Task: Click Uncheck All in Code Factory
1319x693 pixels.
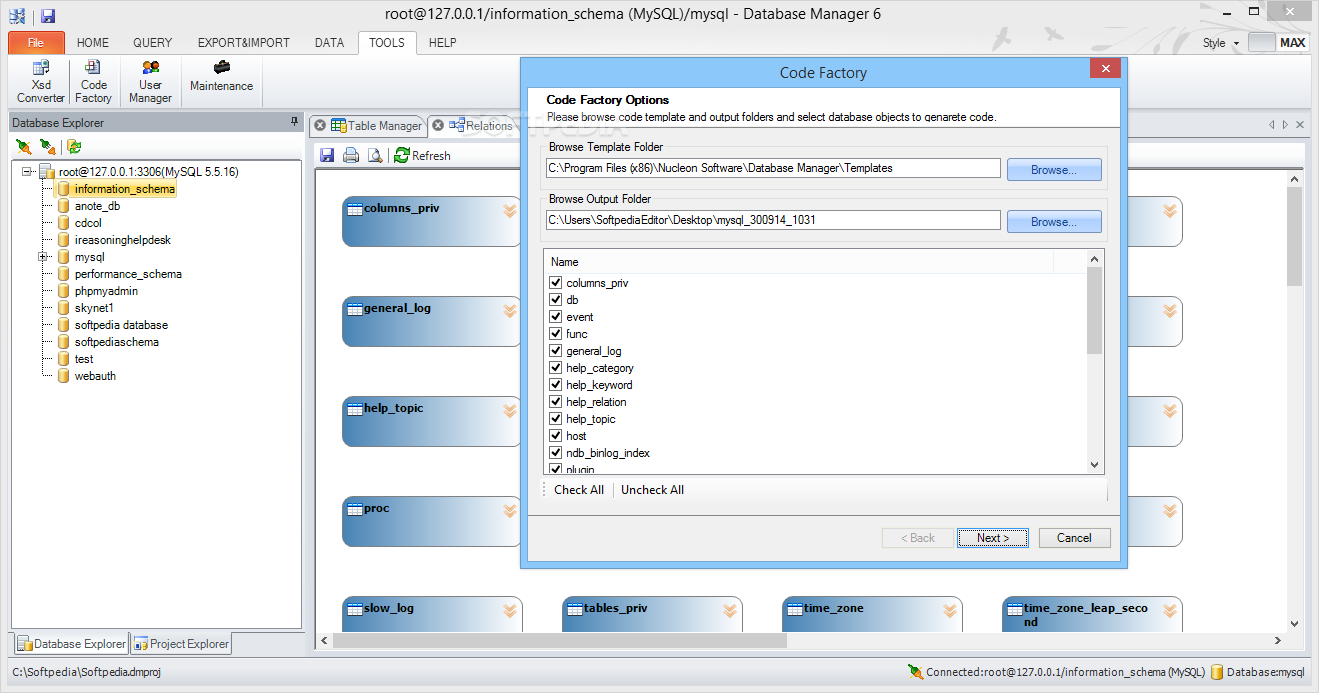Action: 652,490
